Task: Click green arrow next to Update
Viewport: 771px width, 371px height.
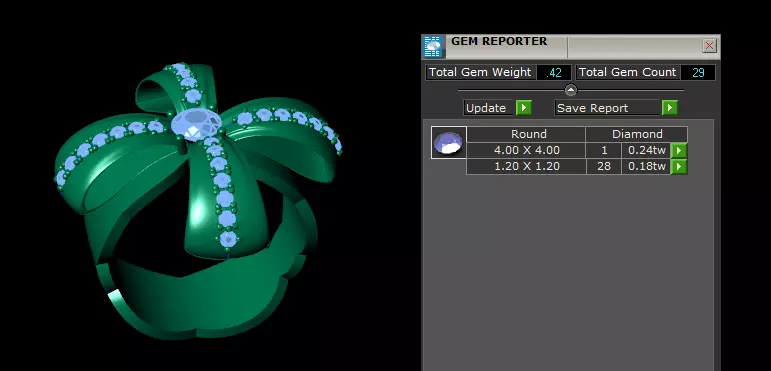Action: click(x=523, y=108)
